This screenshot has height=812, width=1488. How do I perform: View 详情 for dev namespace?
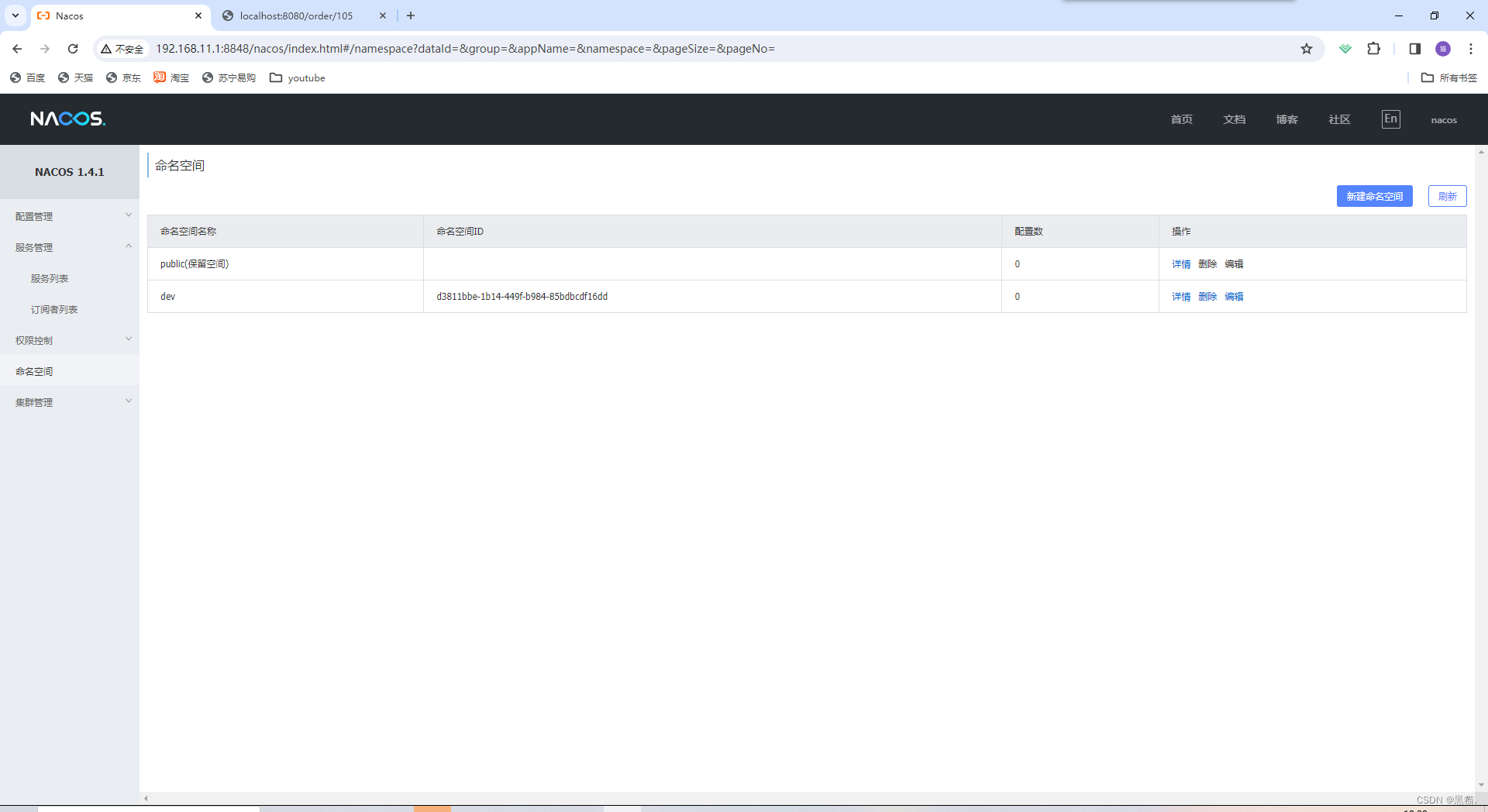point(1181,297)
